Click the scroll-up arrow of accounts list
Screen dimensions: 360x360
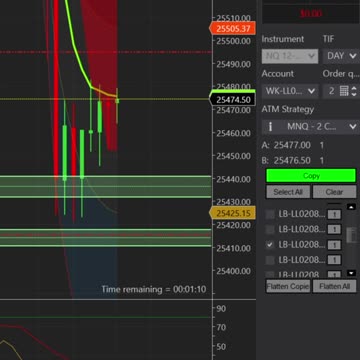351,207
